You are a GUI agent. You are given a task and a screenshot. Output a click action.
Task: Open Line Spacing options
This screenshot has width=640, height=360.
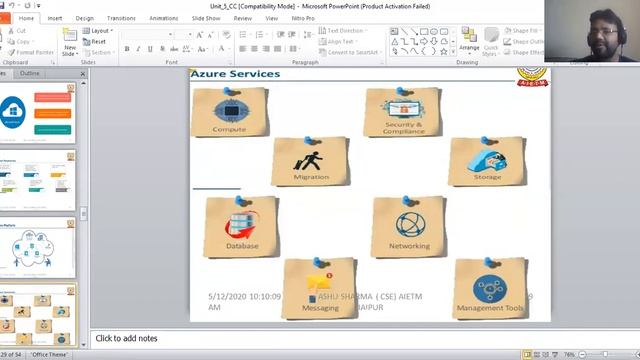pyautogui.click(x=308, y=35)
